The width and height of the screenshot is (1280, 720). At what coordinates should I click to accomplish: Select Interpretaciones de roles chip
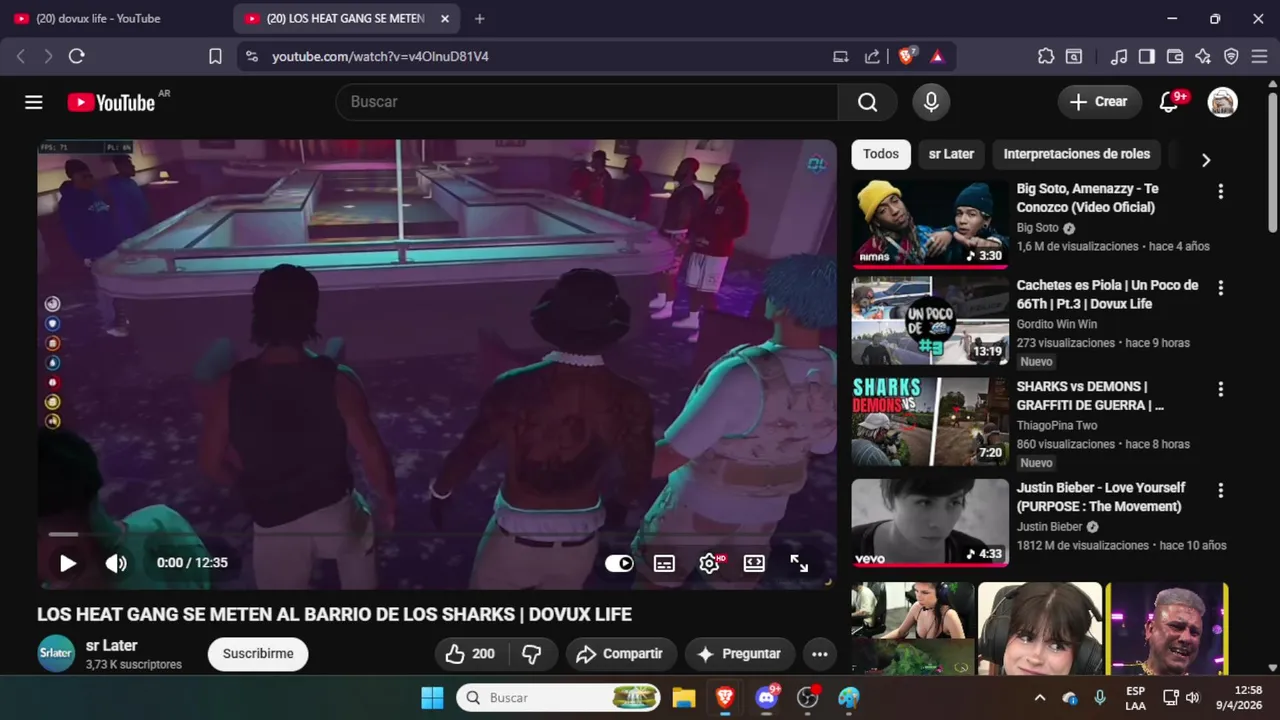pos(1077,154)
